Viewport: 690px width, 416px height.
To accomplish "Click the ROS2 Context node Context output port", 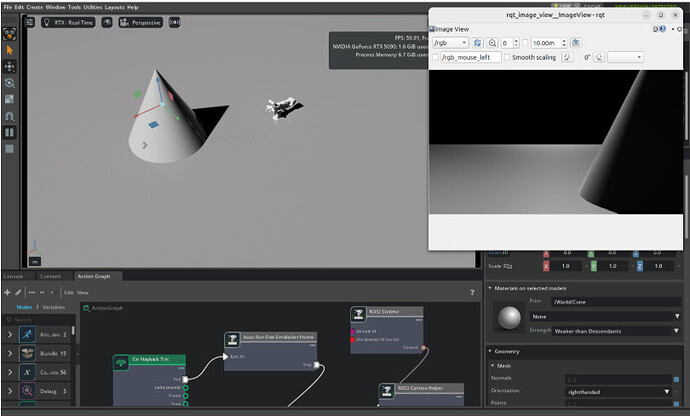I will [x=423, y=348].
